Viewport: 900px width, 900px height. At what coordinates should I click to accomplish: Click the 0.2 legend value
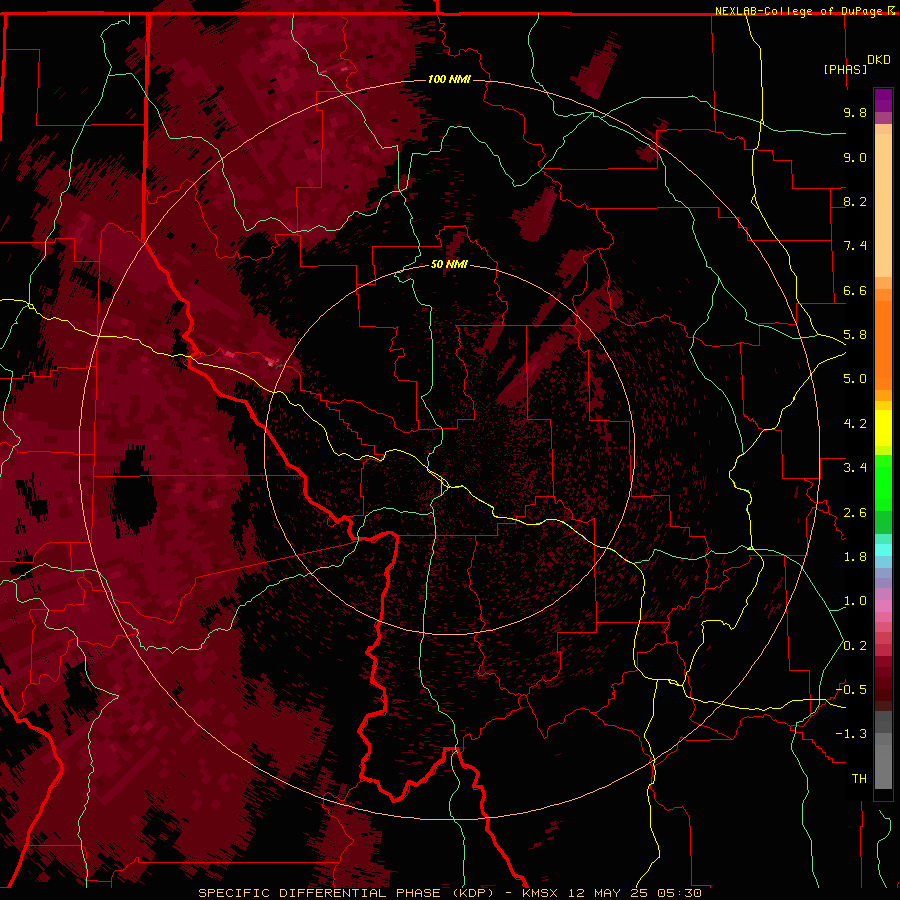855,646
